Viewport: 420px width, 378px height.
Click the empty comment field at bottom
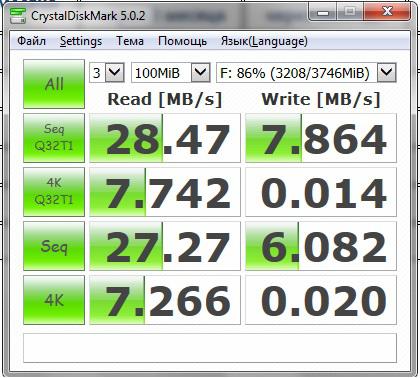[210, 348]
